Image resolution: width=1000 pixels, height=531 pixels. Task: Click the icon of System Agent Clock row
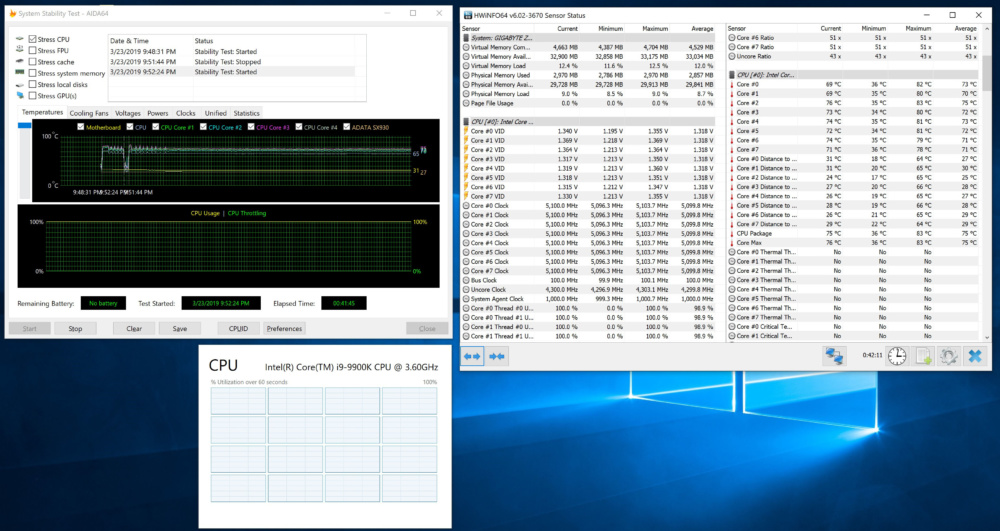[466, 298]
